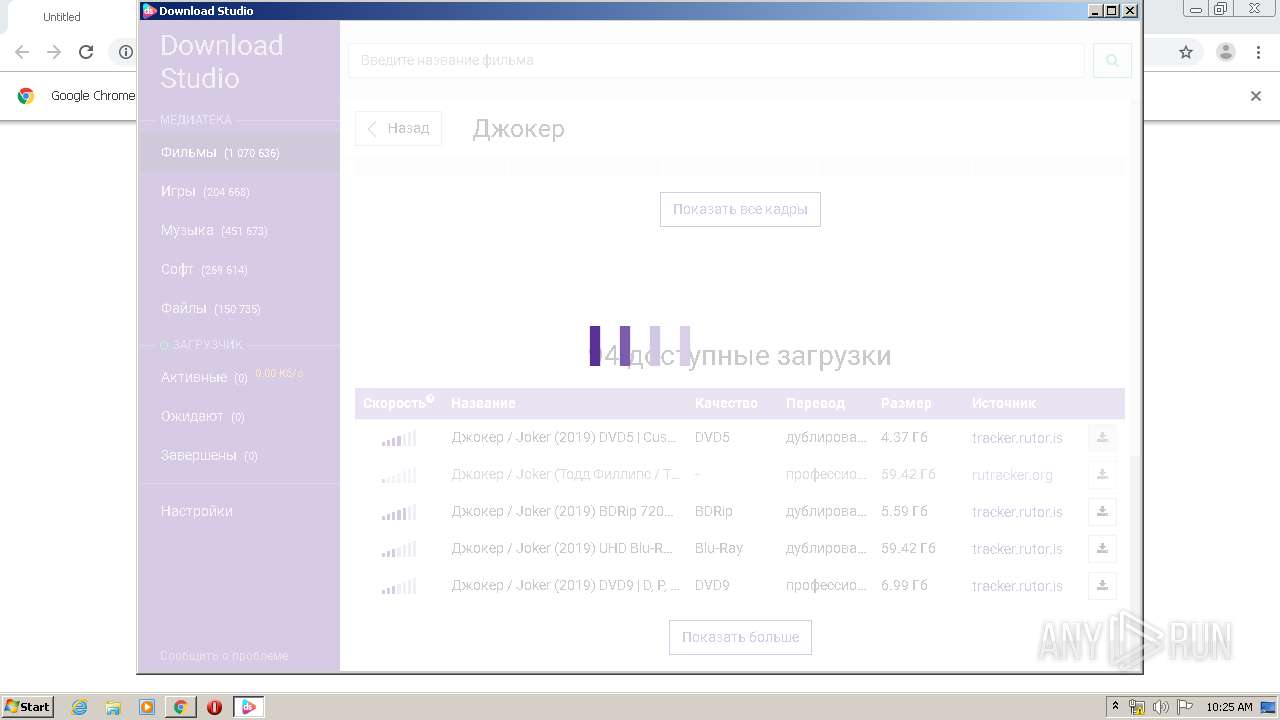Switch to Chrome via taskbar icon

pos(180,707)
